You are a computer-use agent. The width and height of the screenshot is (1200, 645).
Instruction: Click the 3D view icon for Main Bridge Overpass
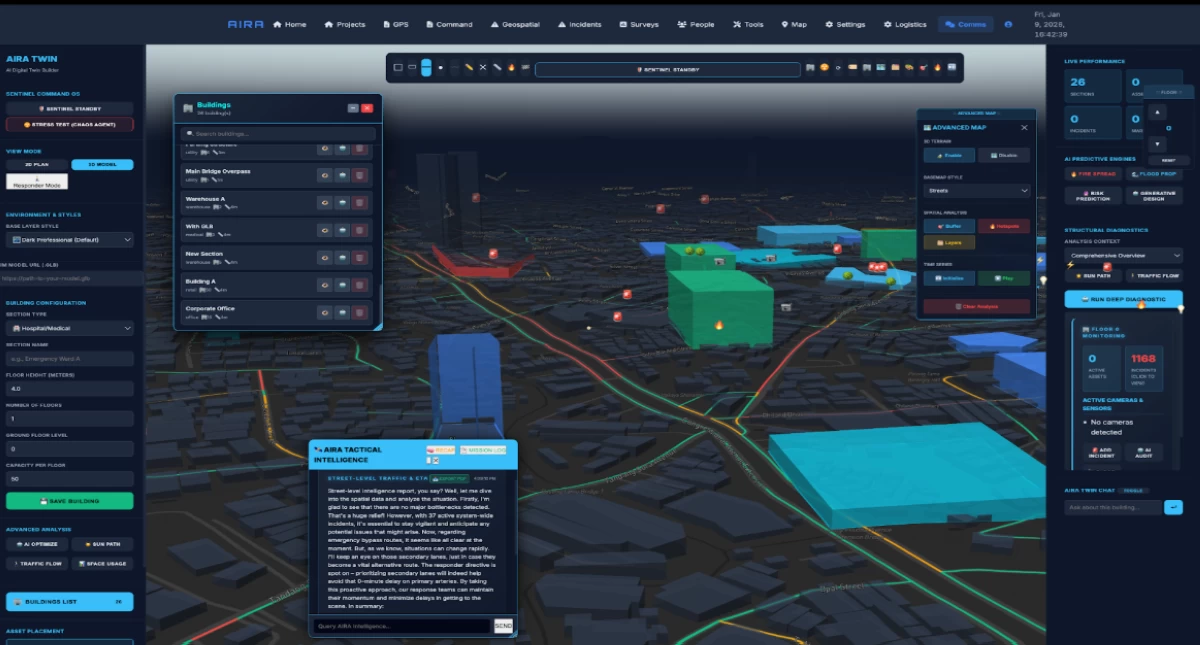pos(342,175)
